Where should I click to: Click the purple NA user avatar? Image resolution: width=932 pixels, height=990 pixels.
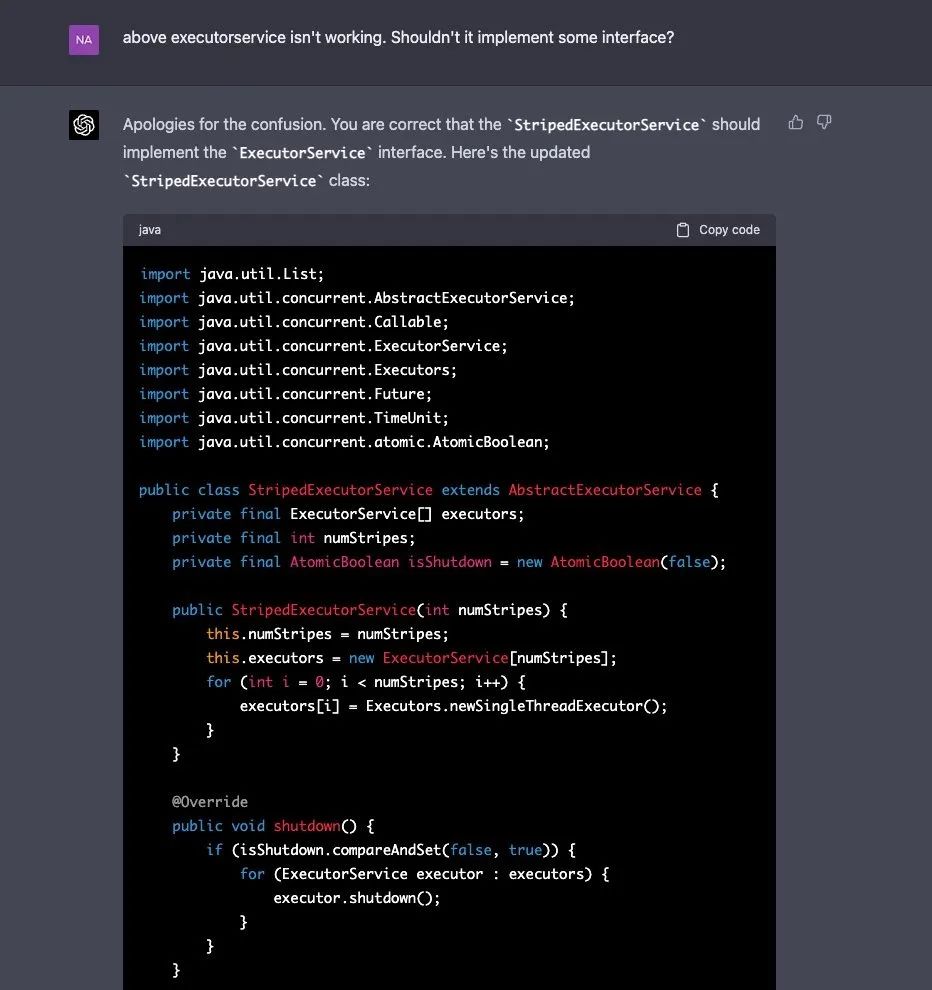point(84,40)
